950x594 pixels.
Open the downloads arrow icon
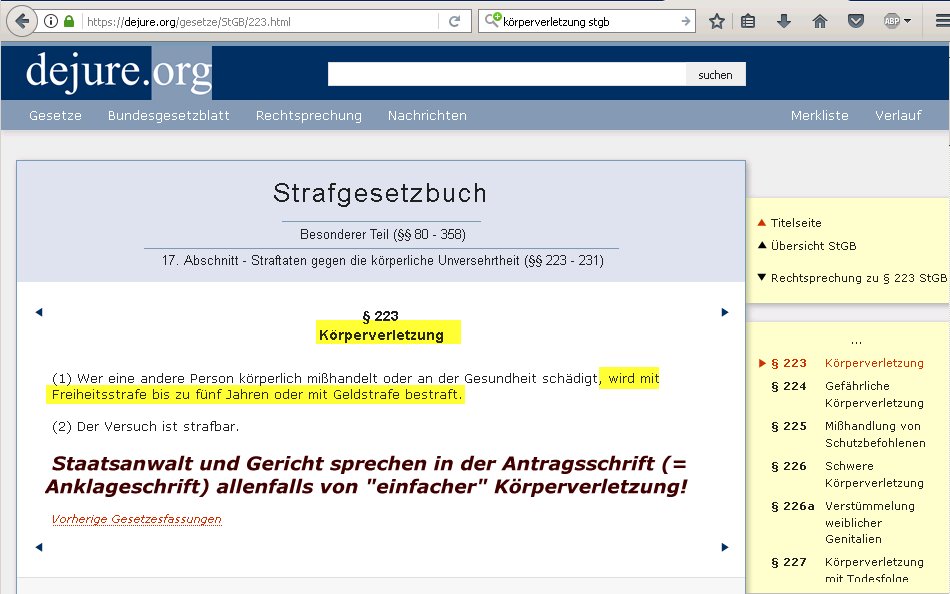coord(783,21)
